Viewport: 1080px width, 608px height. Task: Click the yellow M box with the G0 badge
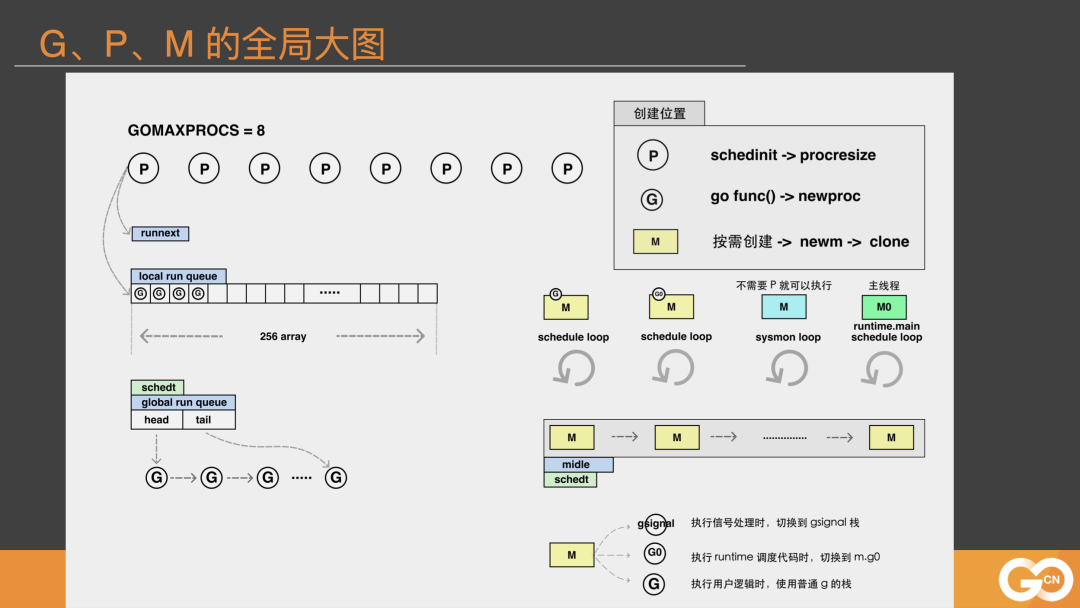coord(671,306)
